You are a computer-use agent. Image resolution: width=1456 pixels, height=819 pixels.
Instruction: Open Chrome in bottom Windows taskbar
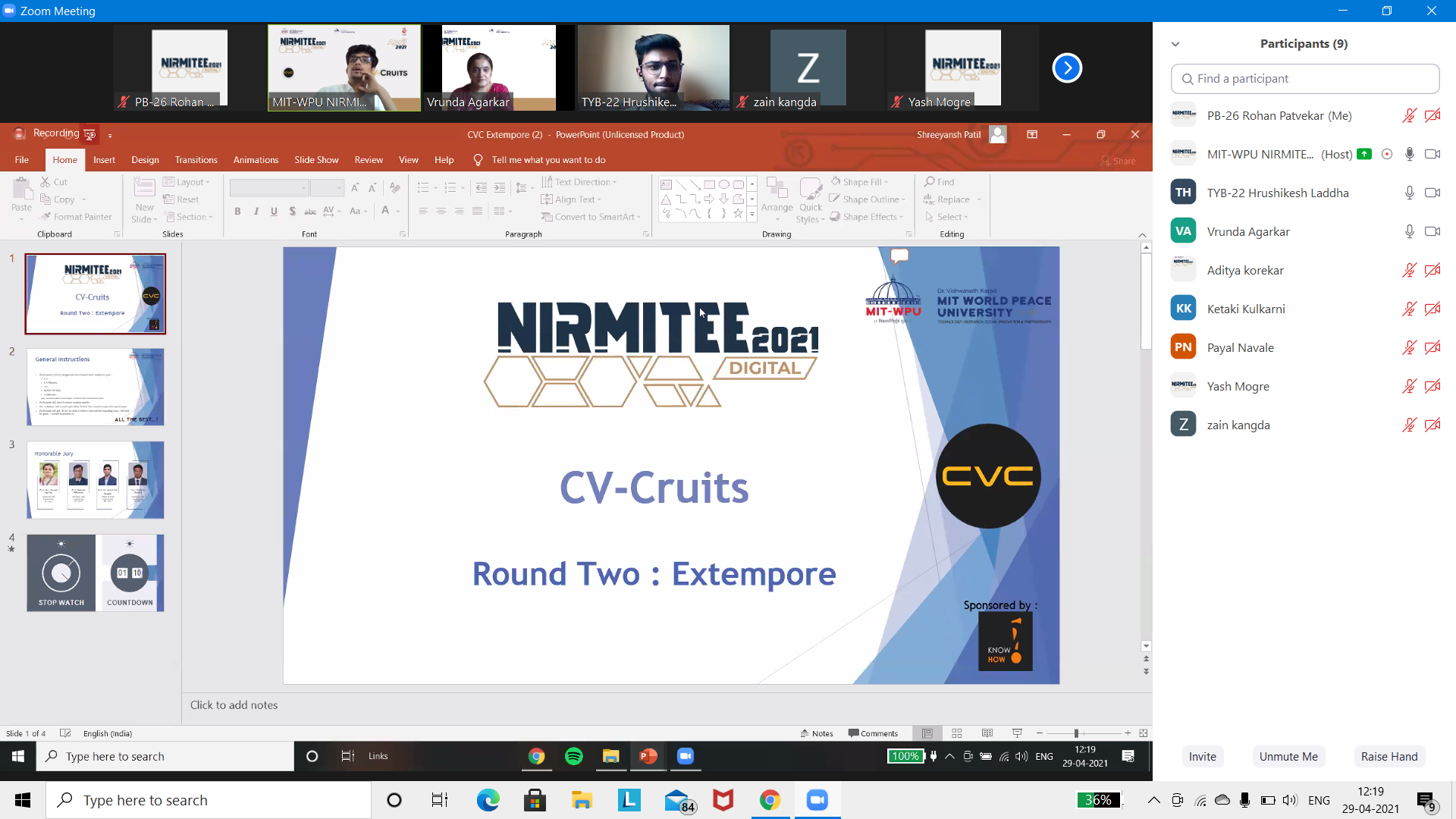coord(770,800)
